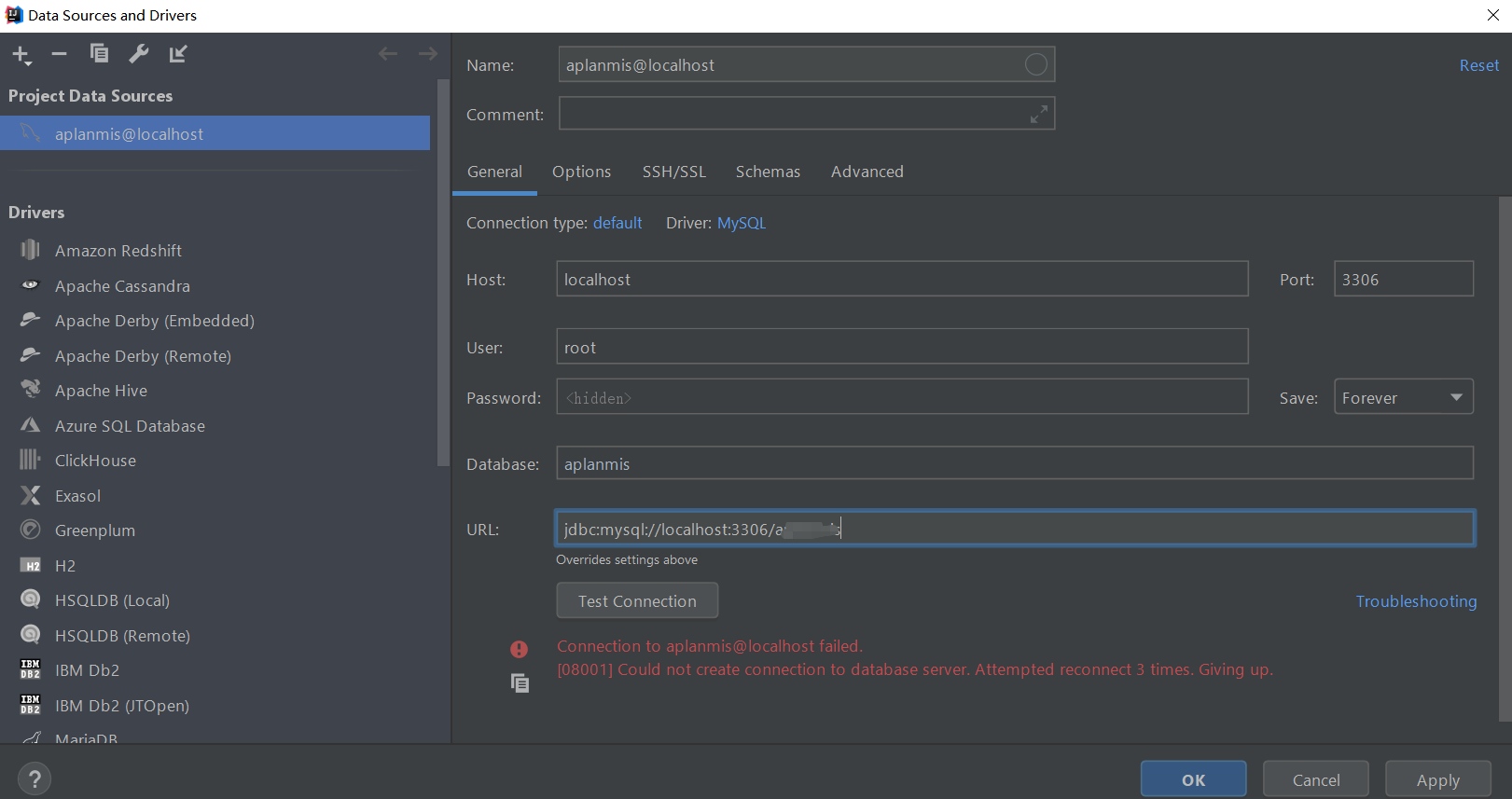1512x799 pixels.
Task: Expand the Comment field editor
Action: (1038, 114)
